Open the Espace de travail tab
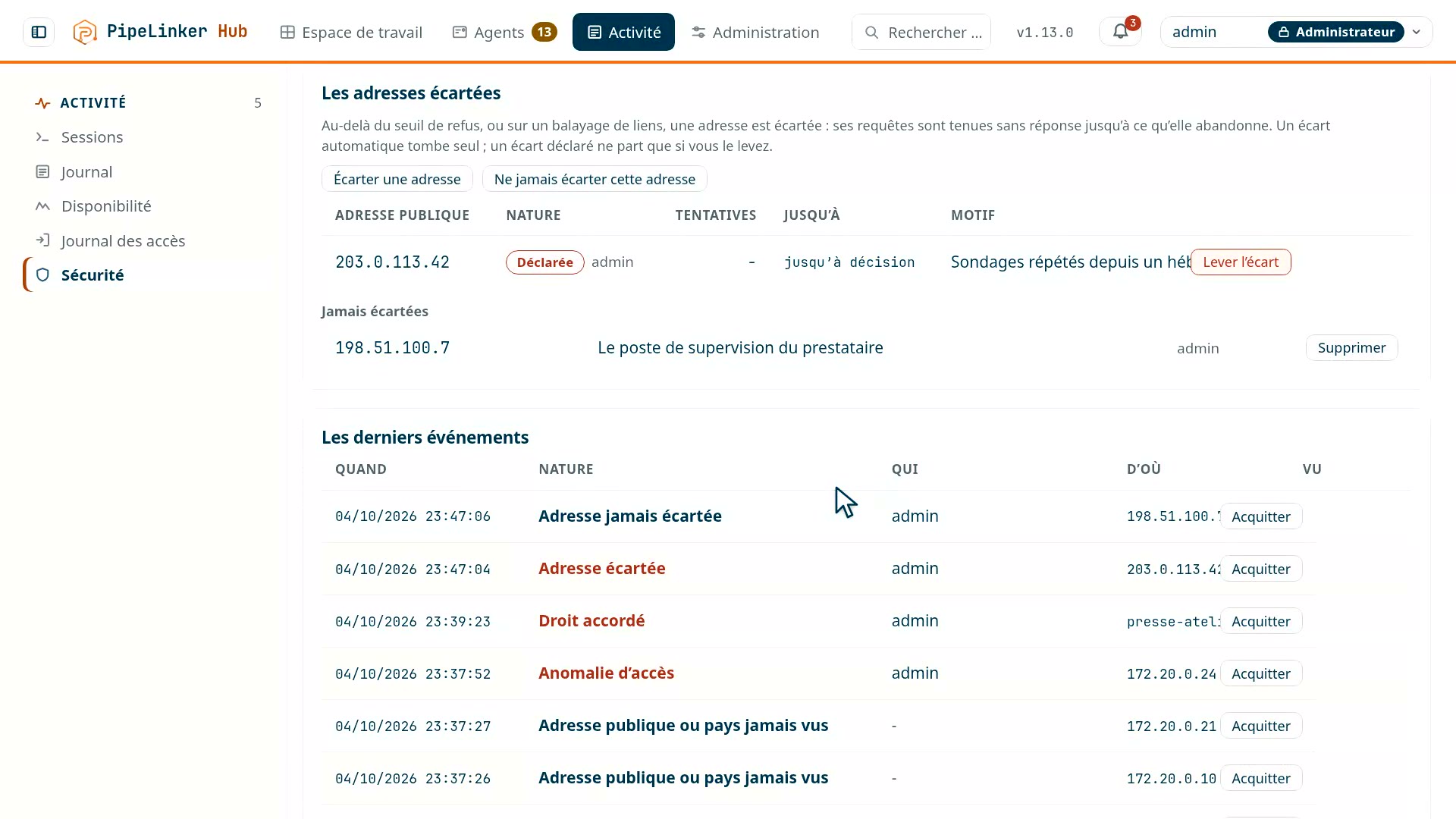Image resolution: width=1456 pixels, height=819 pixels. 351,32
